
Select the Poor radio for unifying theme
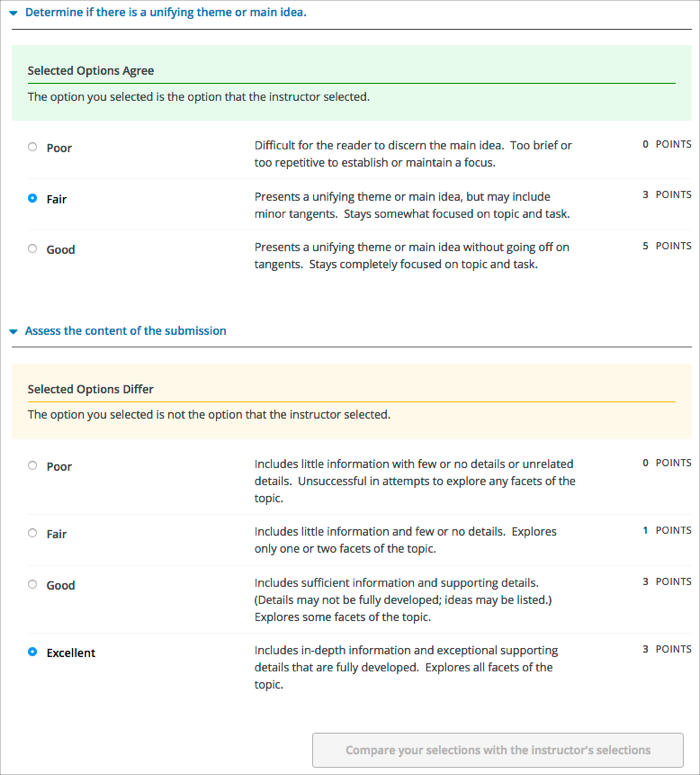(x=33, y=147)
